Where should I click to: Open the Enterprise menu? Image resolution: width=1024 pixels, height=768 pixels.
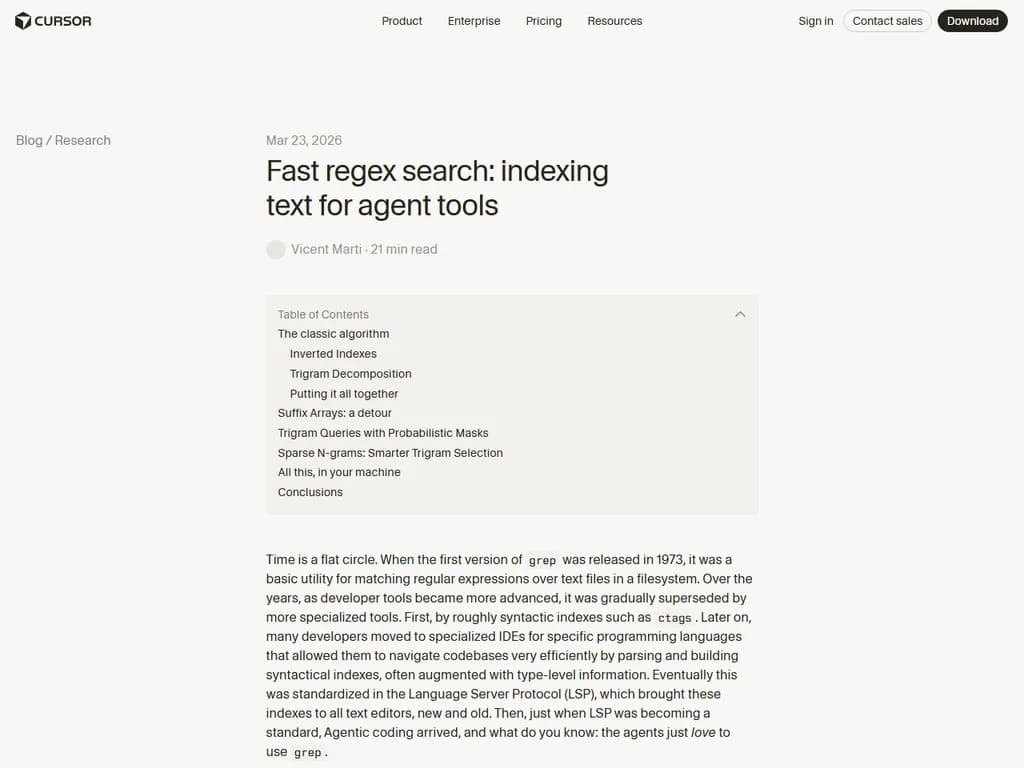pyautogui.click(x=474, y=21)
